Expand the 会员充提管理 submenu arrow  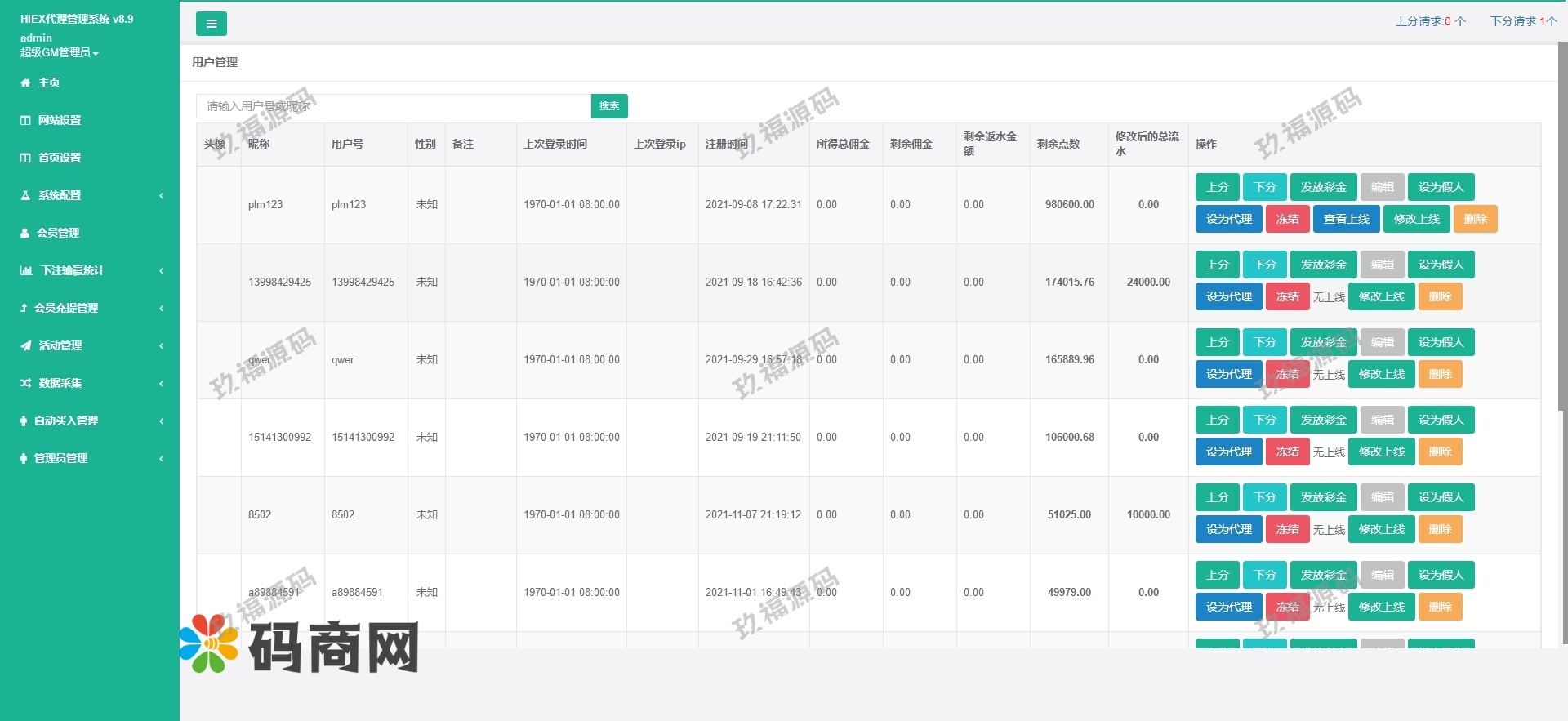(162, 308)
